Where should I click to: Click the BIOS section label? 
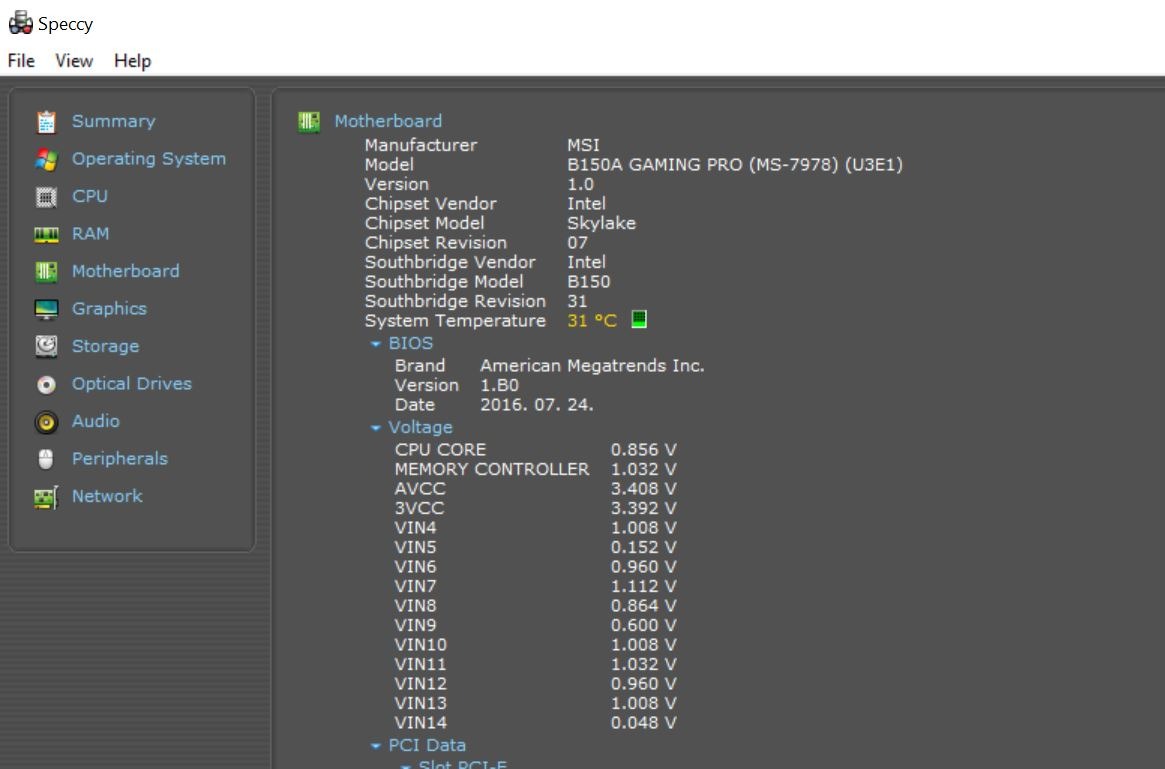click(410, 343)
